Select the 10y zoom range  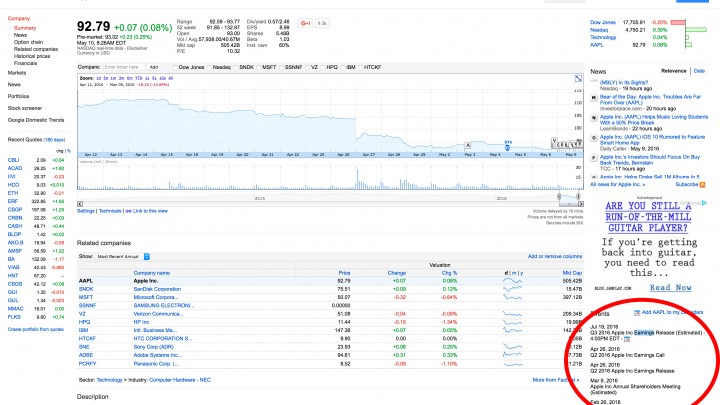(x=162, y=79)
